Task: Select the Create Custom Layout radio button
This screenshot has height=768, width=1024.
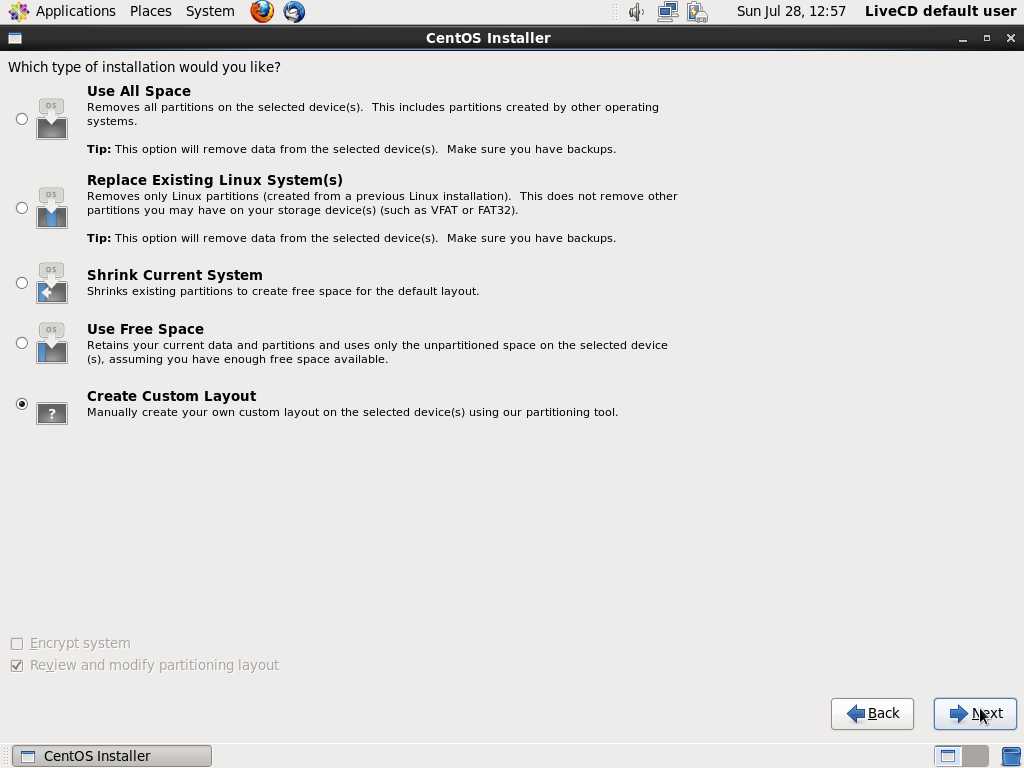Action: pyautogui.click(x=22, y=404)
